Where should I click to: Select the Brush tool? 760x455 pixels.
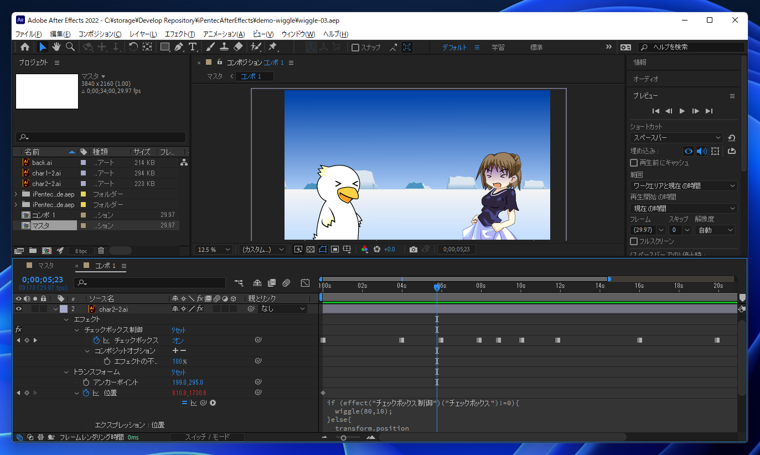point(210,47)
